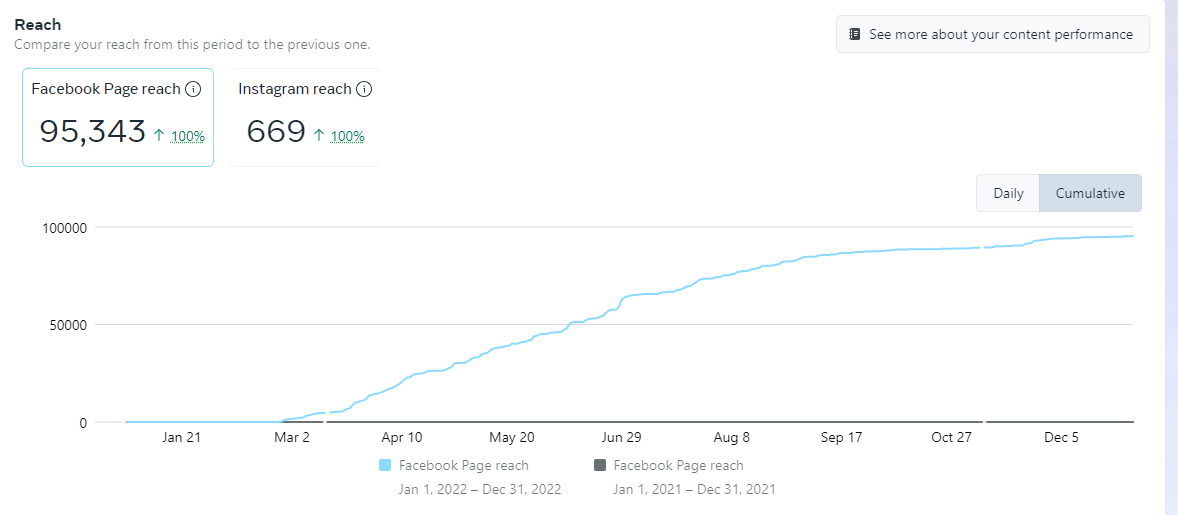The height and width of the screenshot is (515, 1178).
Task: Click the info icon next to Instagram reach
Action: click(x=365, y=89)
